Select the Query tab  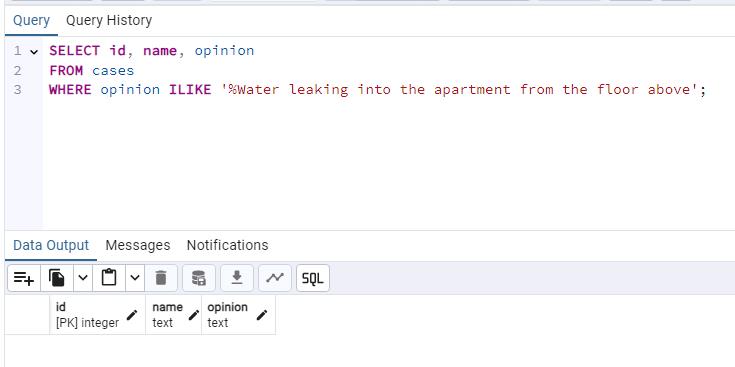pos(31,21)
